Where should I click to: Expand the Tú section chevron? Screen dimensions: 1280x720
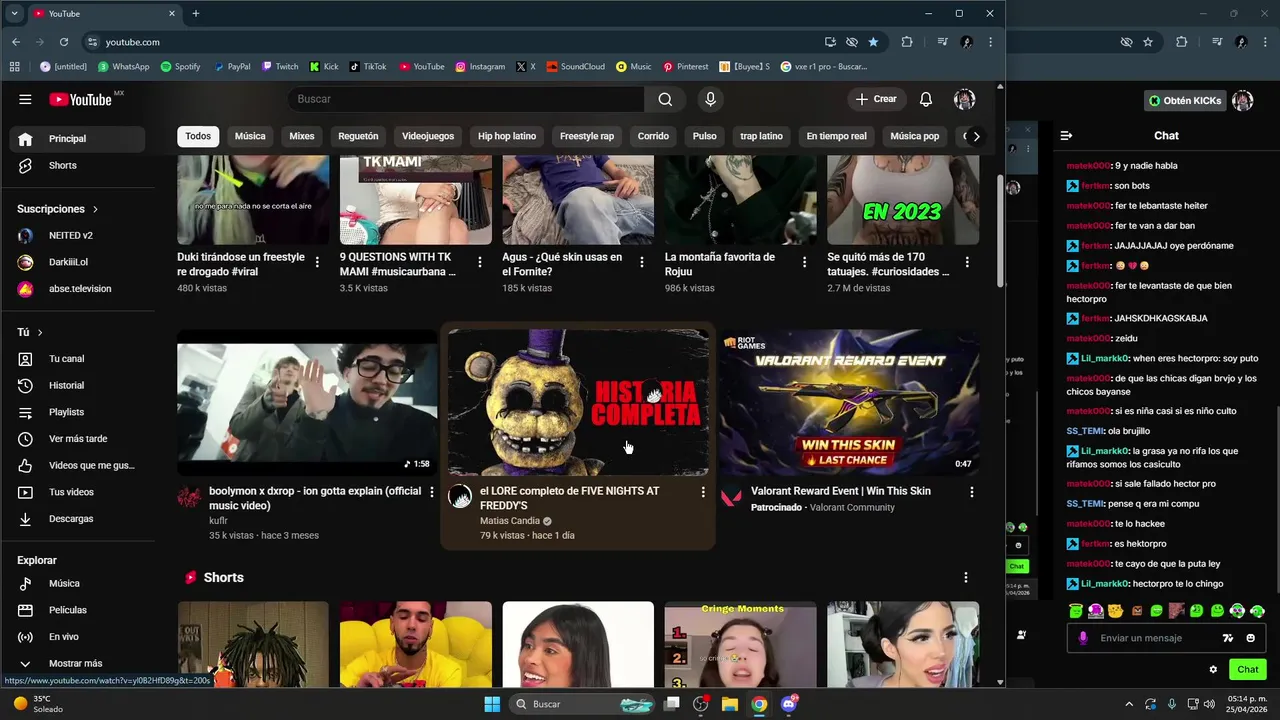pyautogui.click(x=40, y=332)
